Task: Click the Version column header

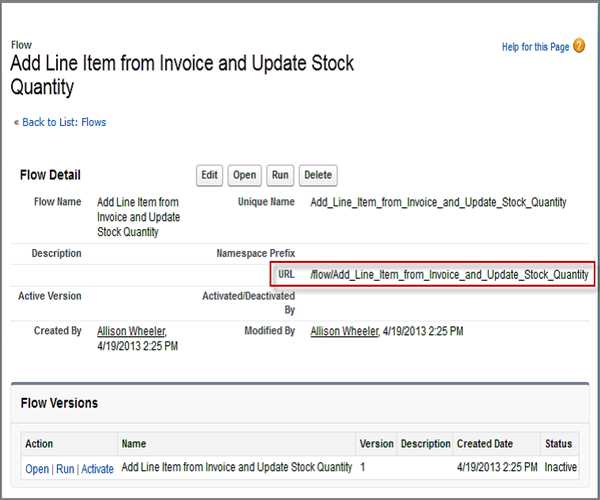Action: [x=376, y=443]
